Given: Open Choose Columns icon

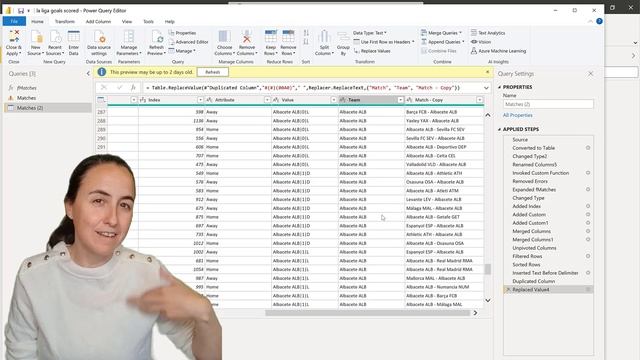Looking at the screenshot, I should tap(224, 37).
